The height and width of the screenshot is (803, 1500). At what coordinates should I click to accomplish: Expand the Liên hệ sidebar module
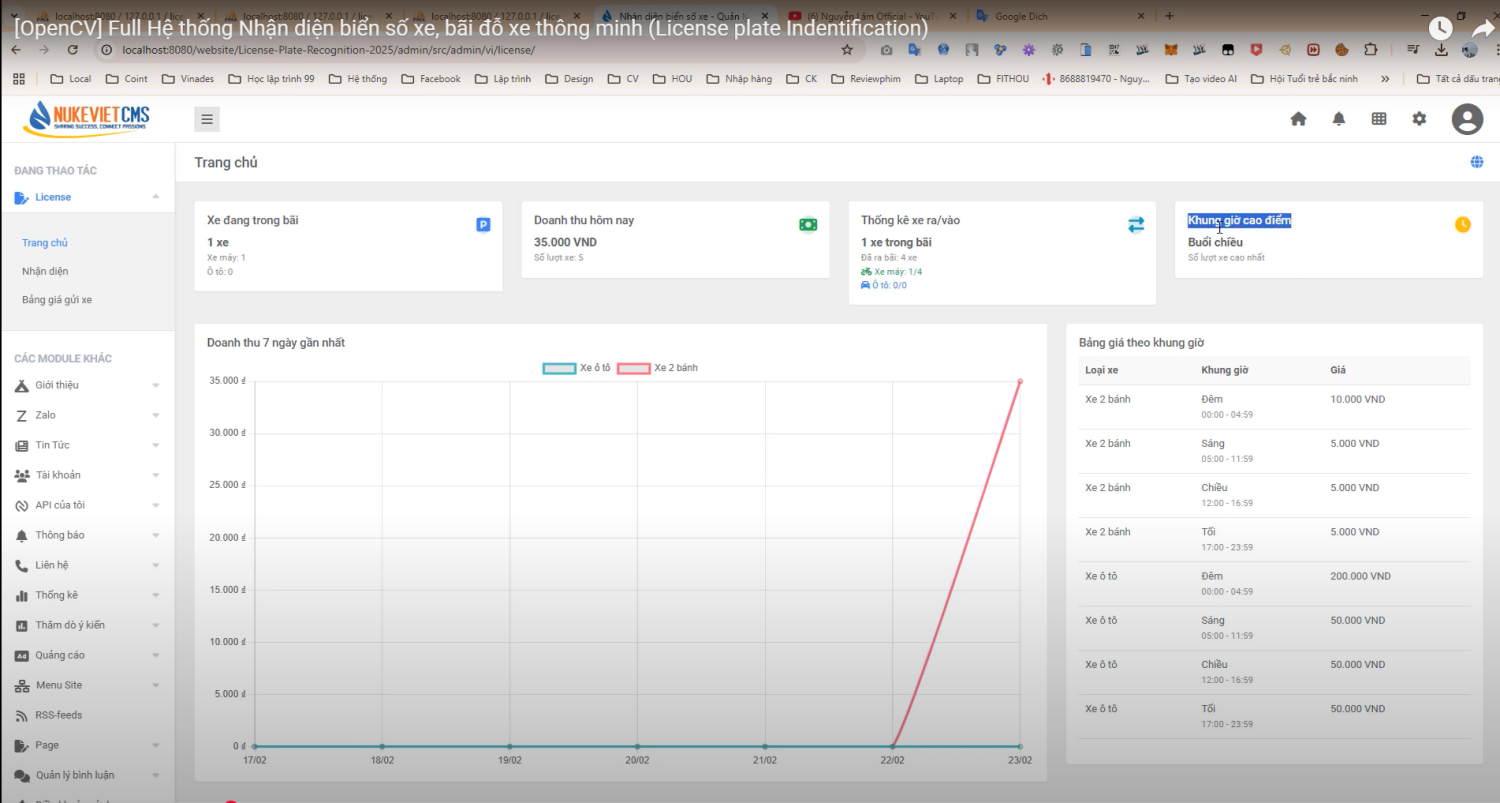pos(87,565)
